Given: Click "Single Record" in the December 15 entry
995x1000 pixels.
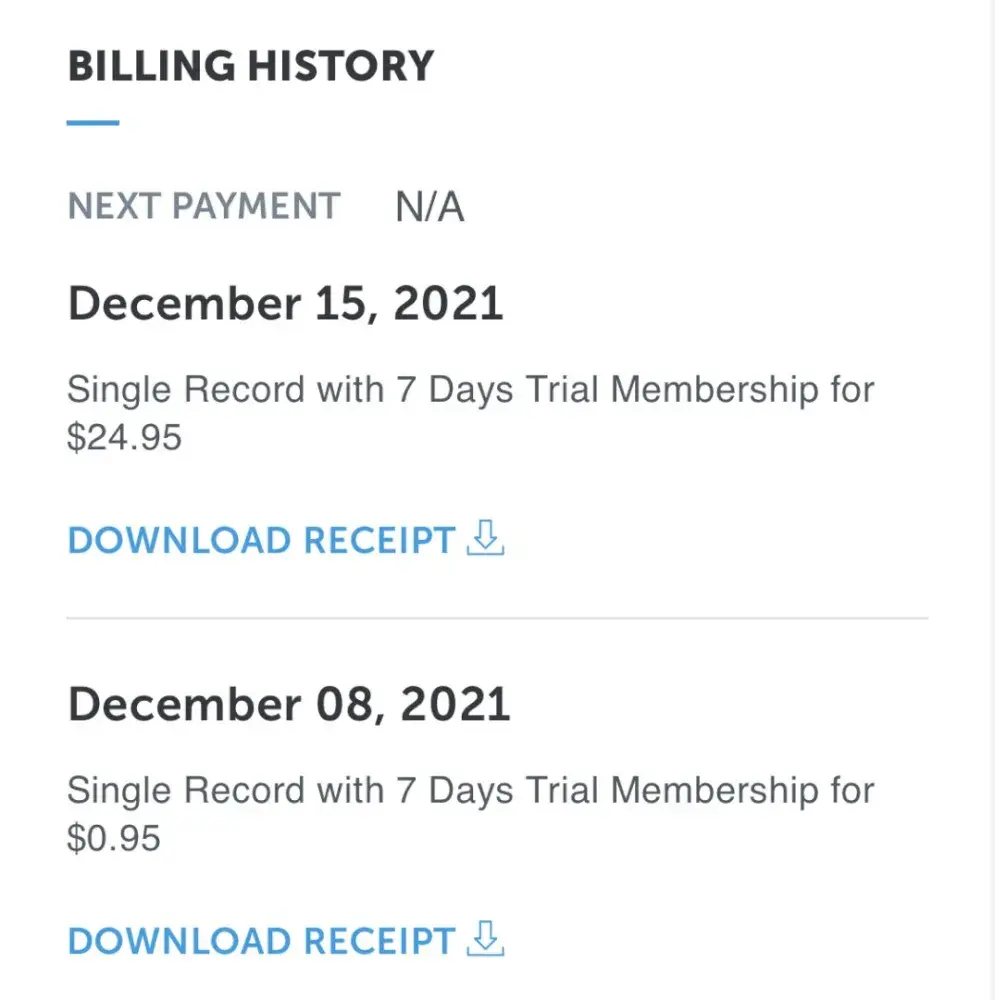Looking at the screenshot, I should click(x=186, y=390).
